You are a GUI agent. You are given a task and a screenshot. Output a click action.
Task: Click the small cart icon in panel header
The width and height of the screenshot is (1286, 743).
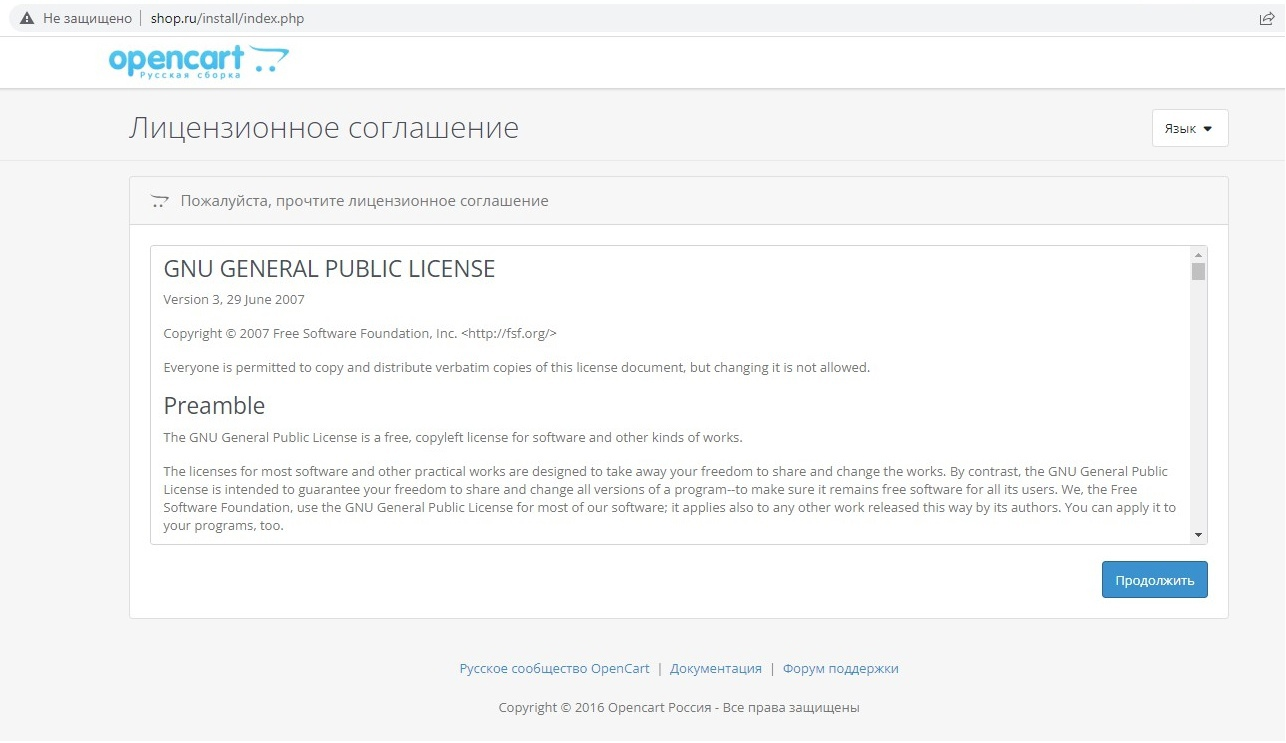click(x=159, y=201)
